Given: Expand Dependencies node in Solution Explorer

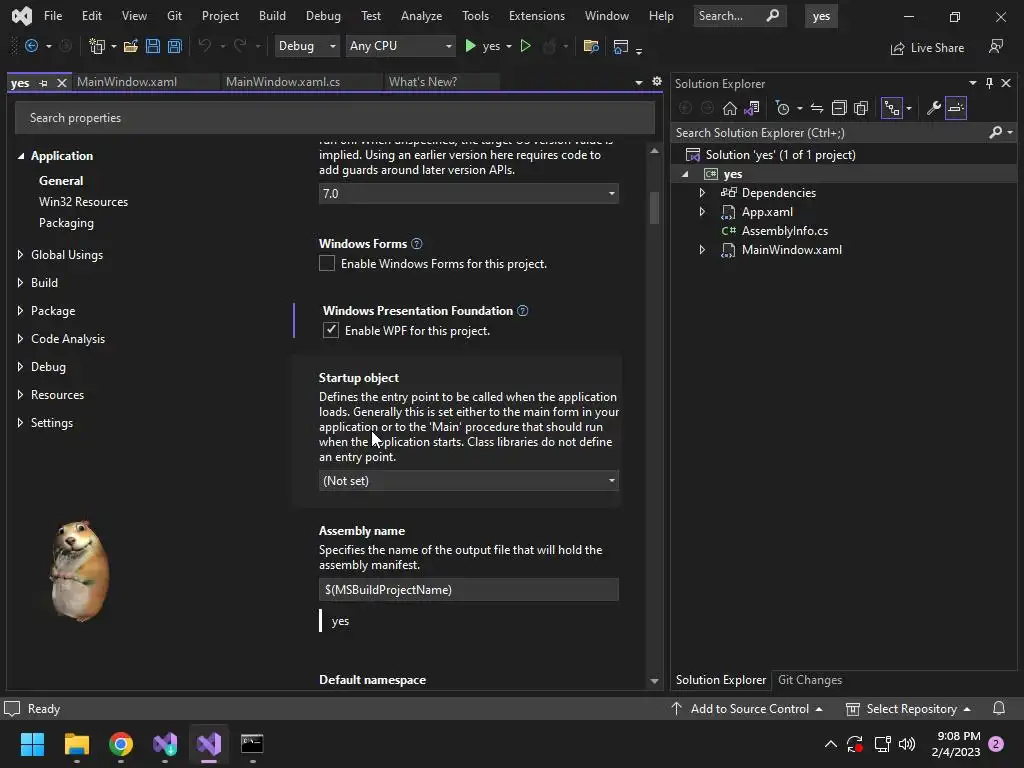Looking at the screenshot, I should (x=702, y=193).
